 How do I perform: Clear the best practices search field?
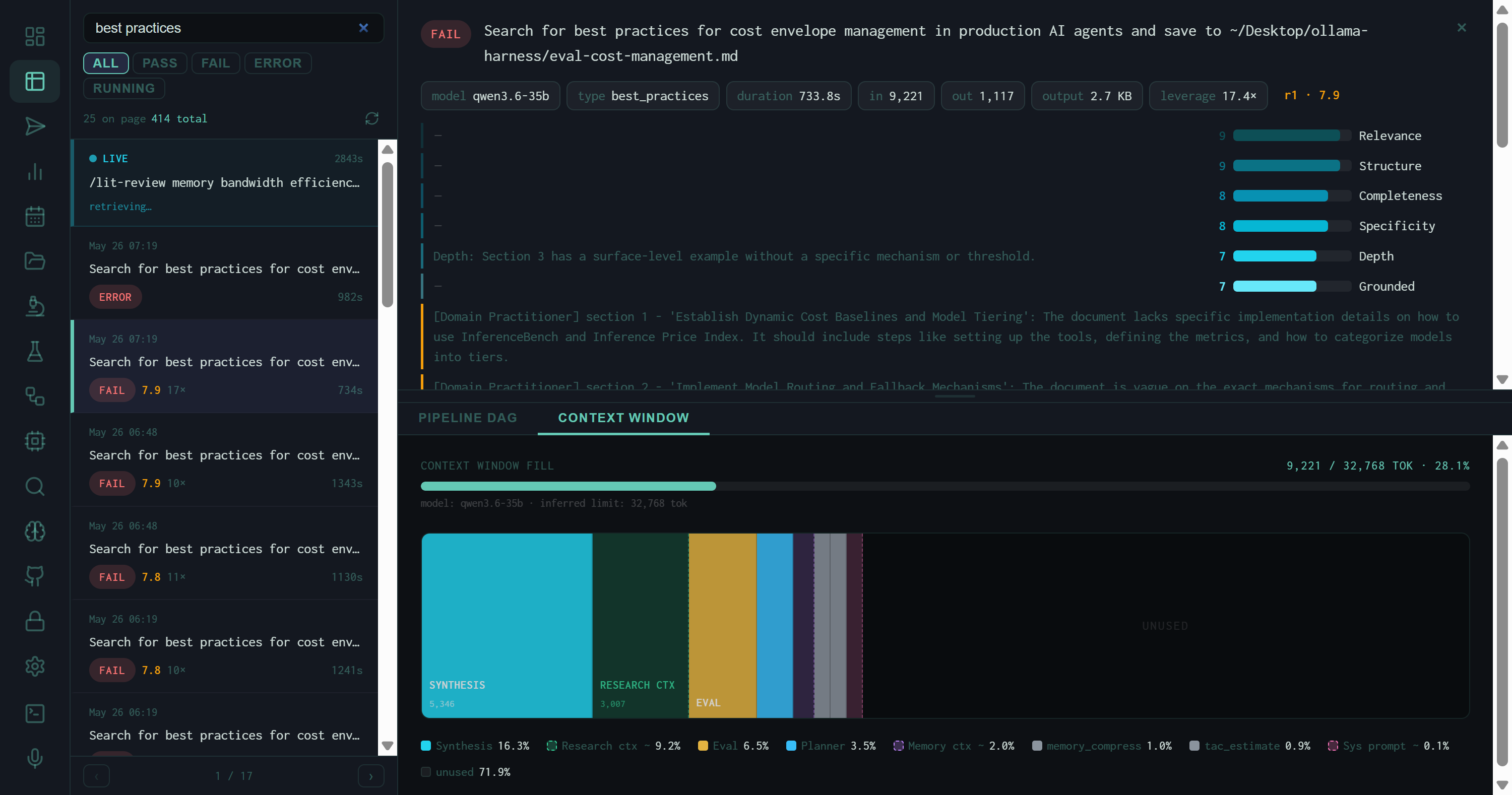[x=363, y=28]
